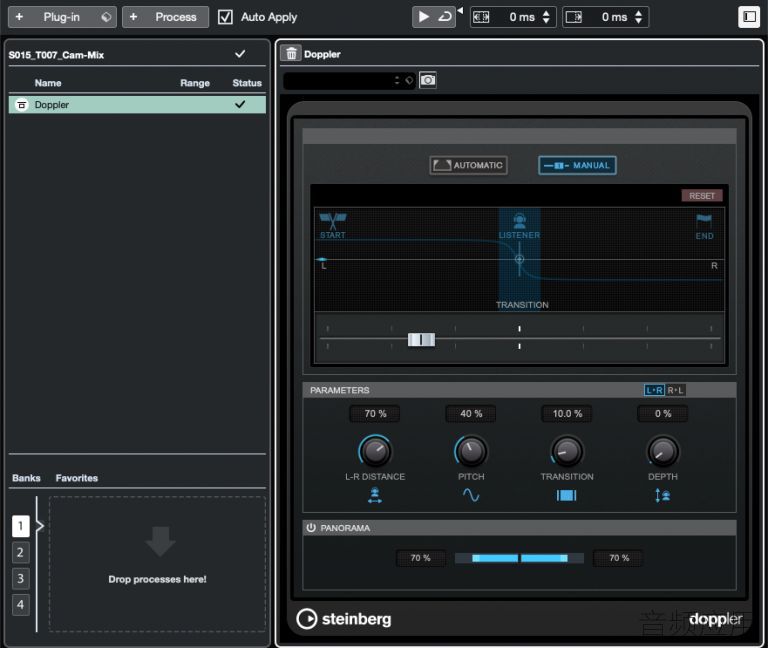Click the Pitch 40 % value field
Viewport: 768px width, 648px height.
pos(471,413)
